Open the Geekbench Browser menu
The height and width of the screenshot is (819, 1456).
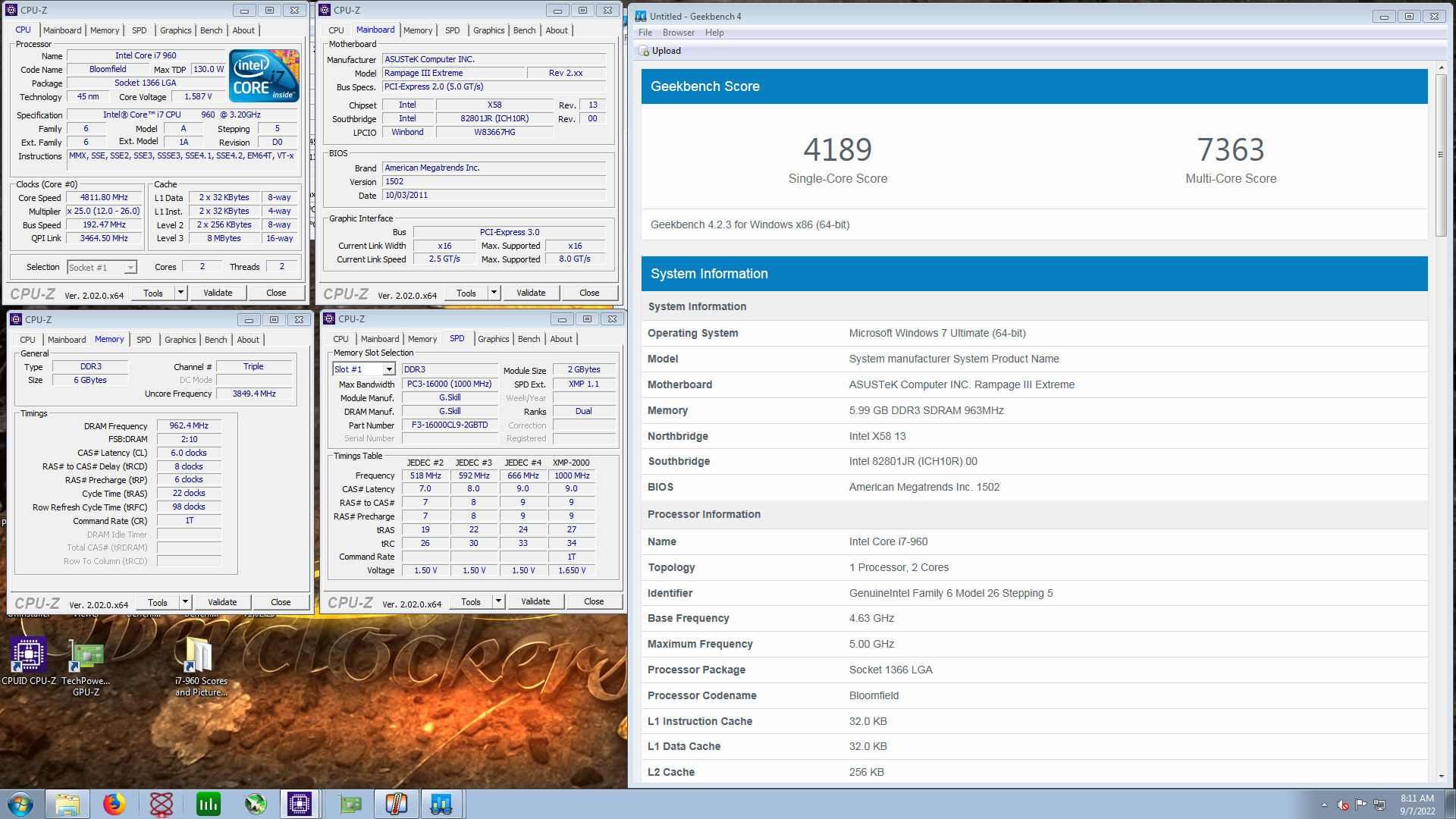point(679,33)
